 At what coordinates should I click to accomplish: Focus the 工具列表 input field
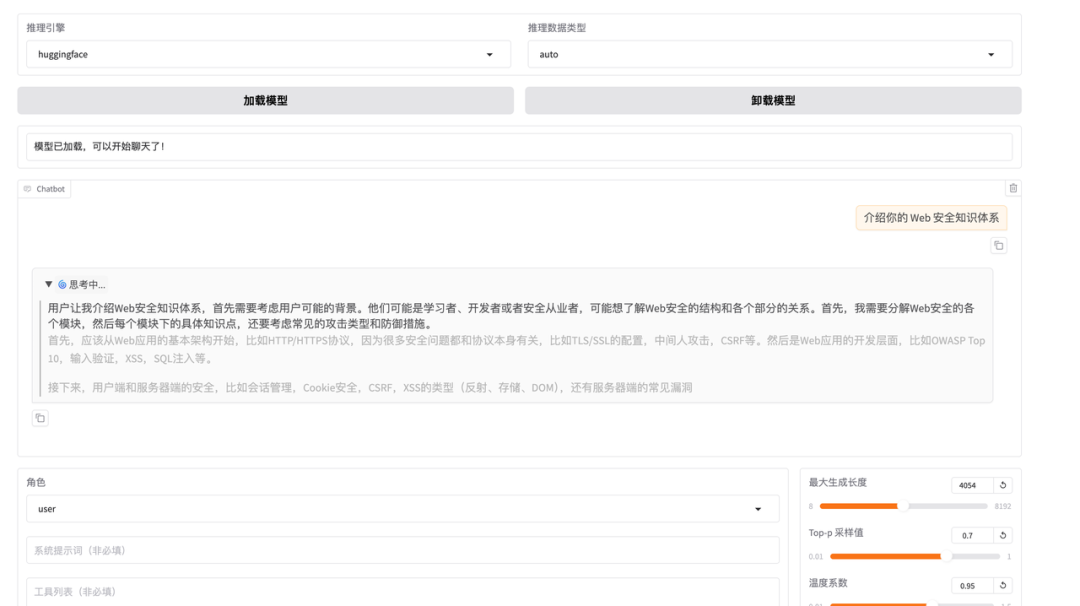coord(402,592)
